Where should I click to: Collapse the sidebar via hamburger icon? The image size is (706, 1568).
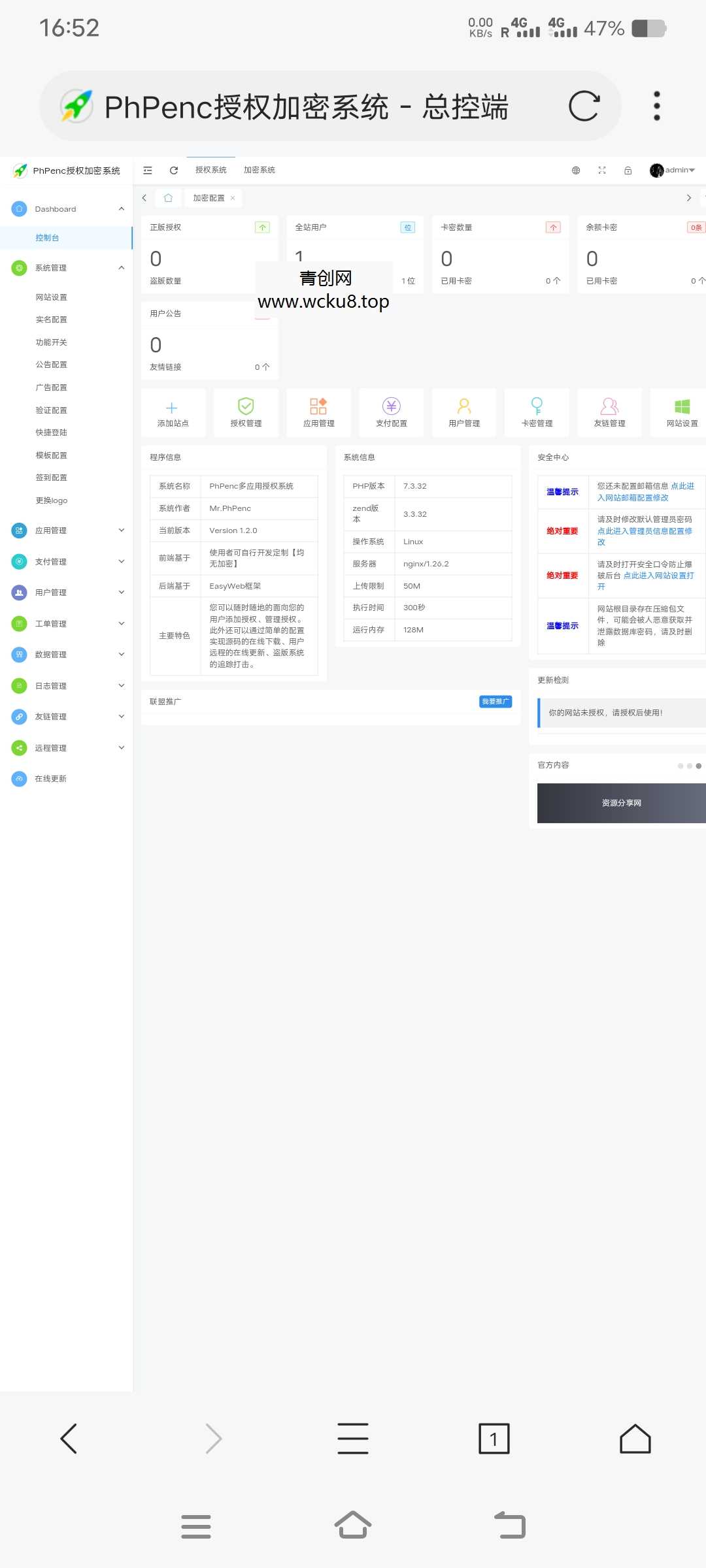point(148,171)
